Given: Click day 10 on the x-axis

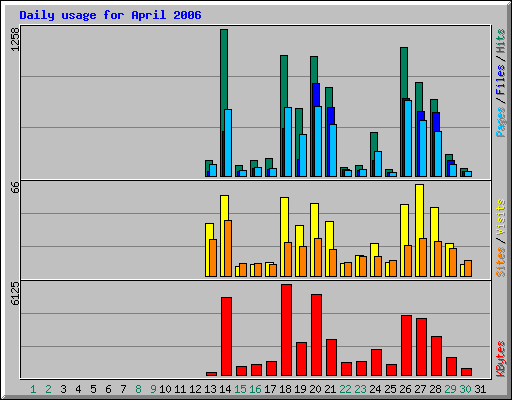Looking at the screenshot, I should coord(165,389).
